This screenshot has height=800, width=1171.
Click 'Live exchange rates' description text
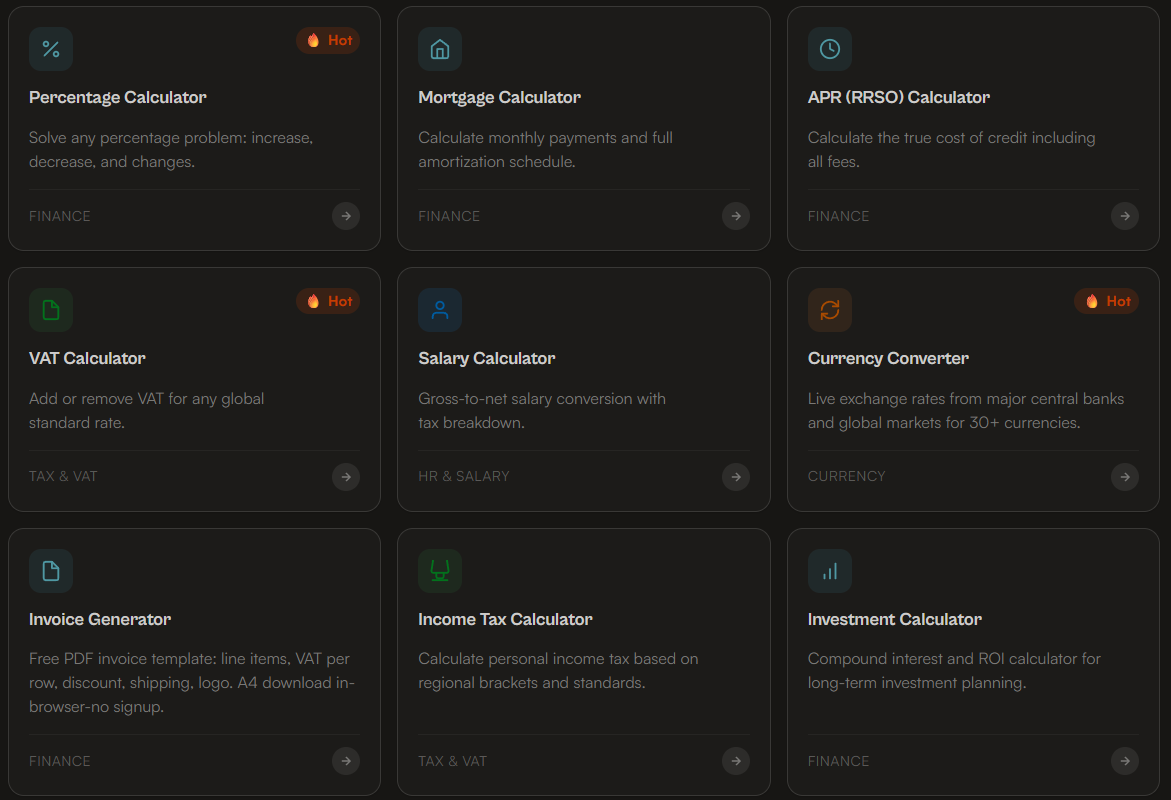click(x=966, y=411)
